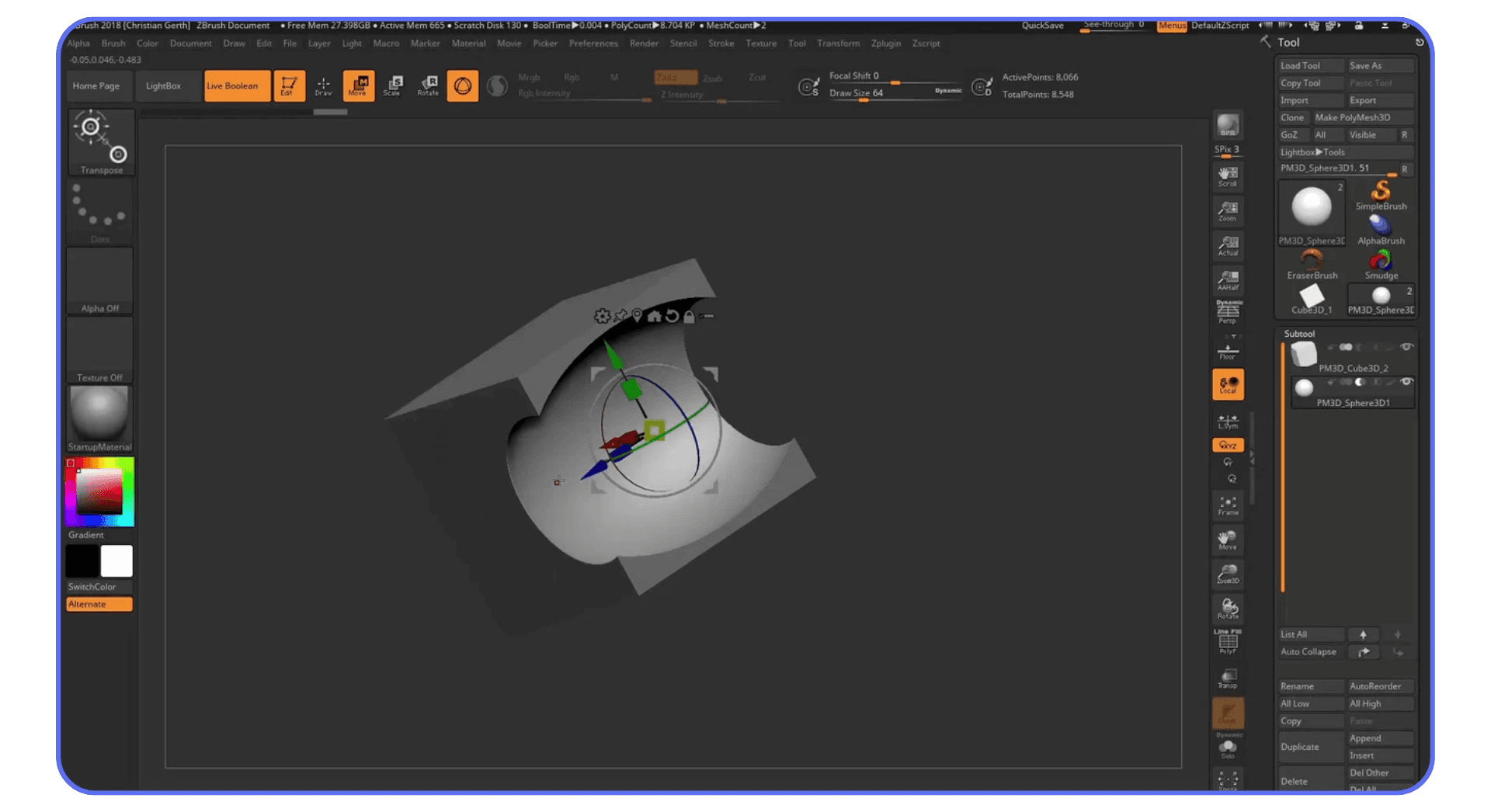Hide PM3D_Sphere3D1 subtool via eye icon
This screenshot has width=1491, height=812.
[x=1406, y=382]
